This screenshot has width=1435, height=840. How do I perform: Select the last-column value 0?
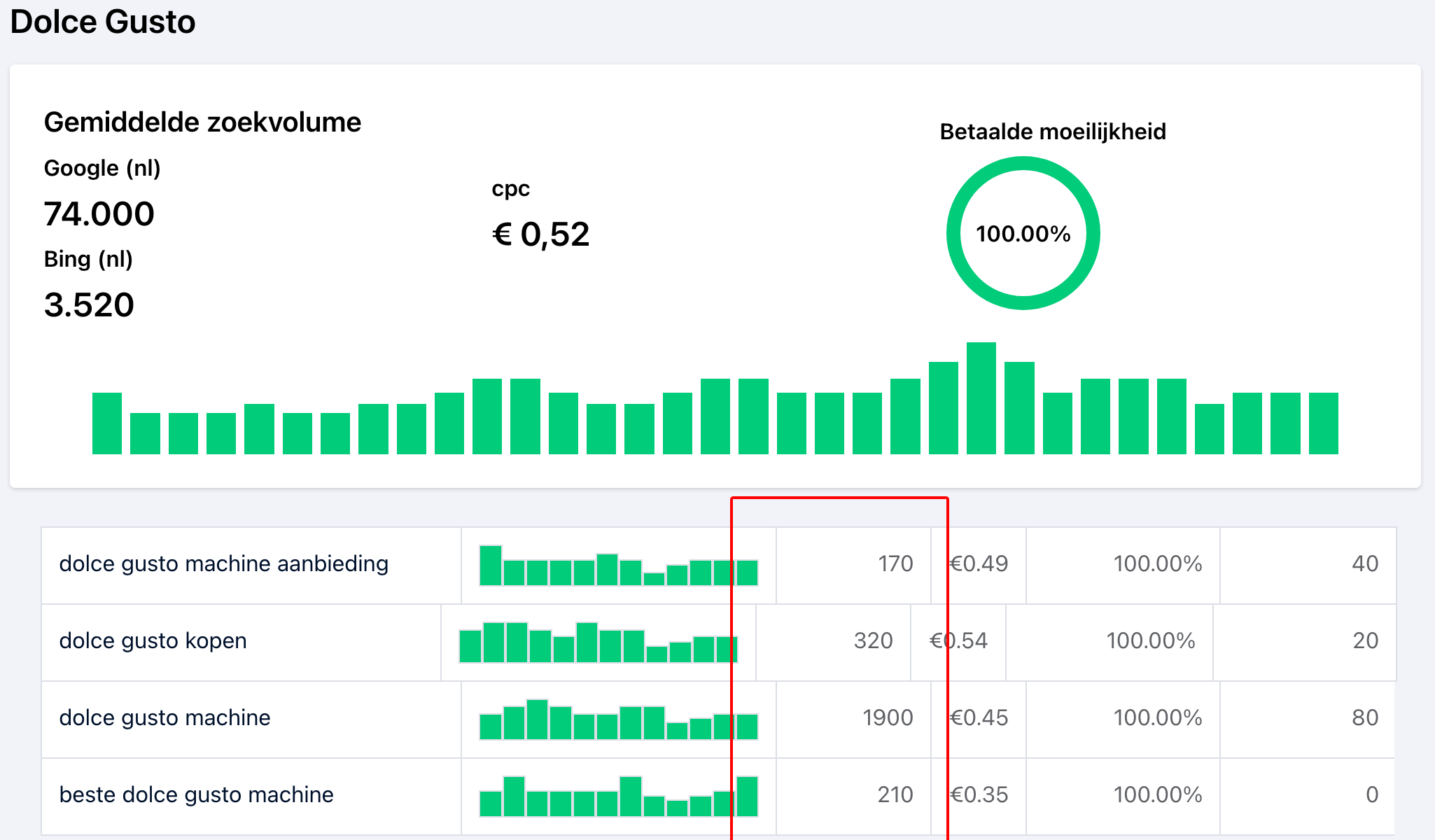(x=1372, y=795)
